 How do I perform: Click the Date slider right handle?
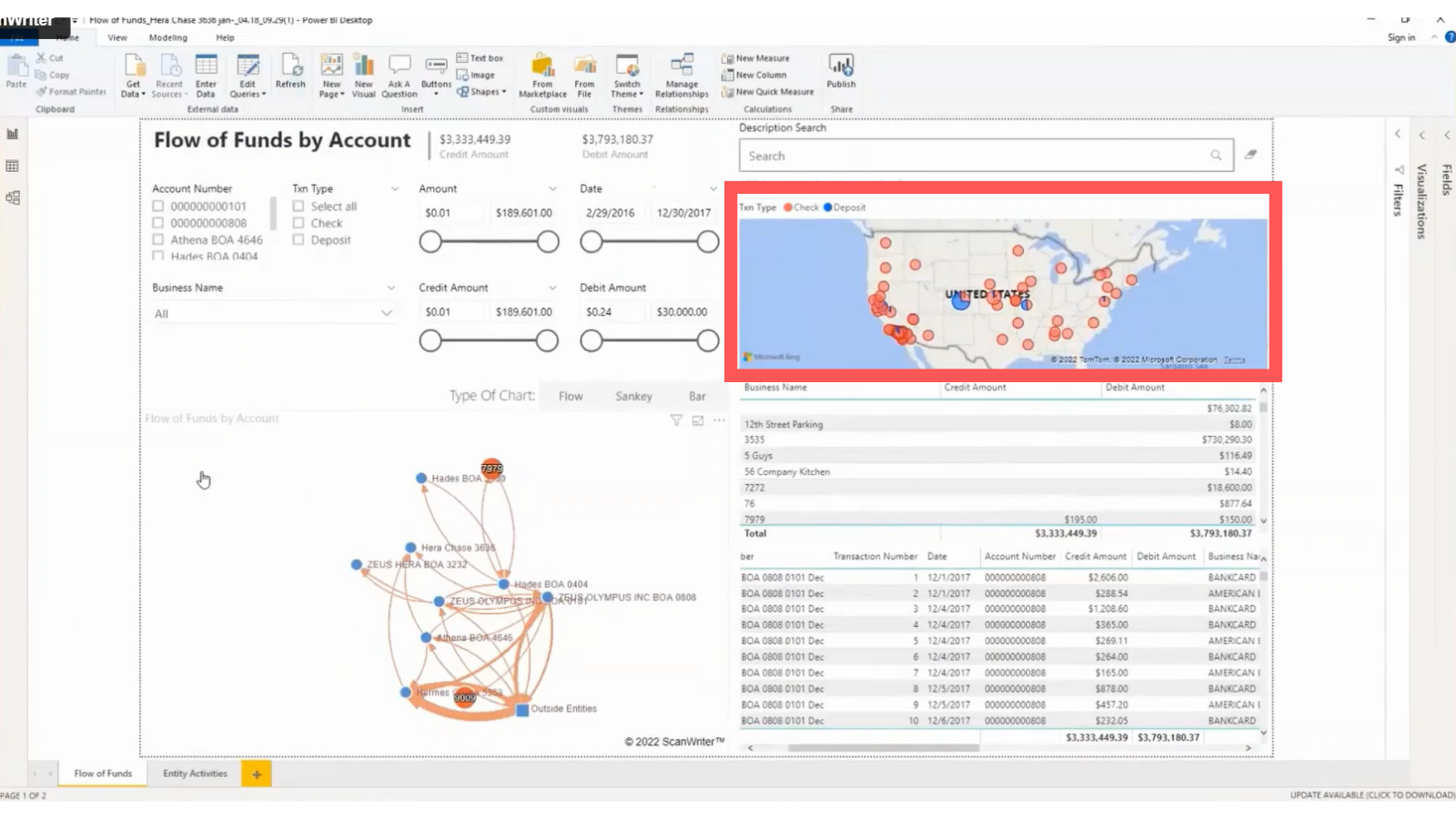point(708,241)
